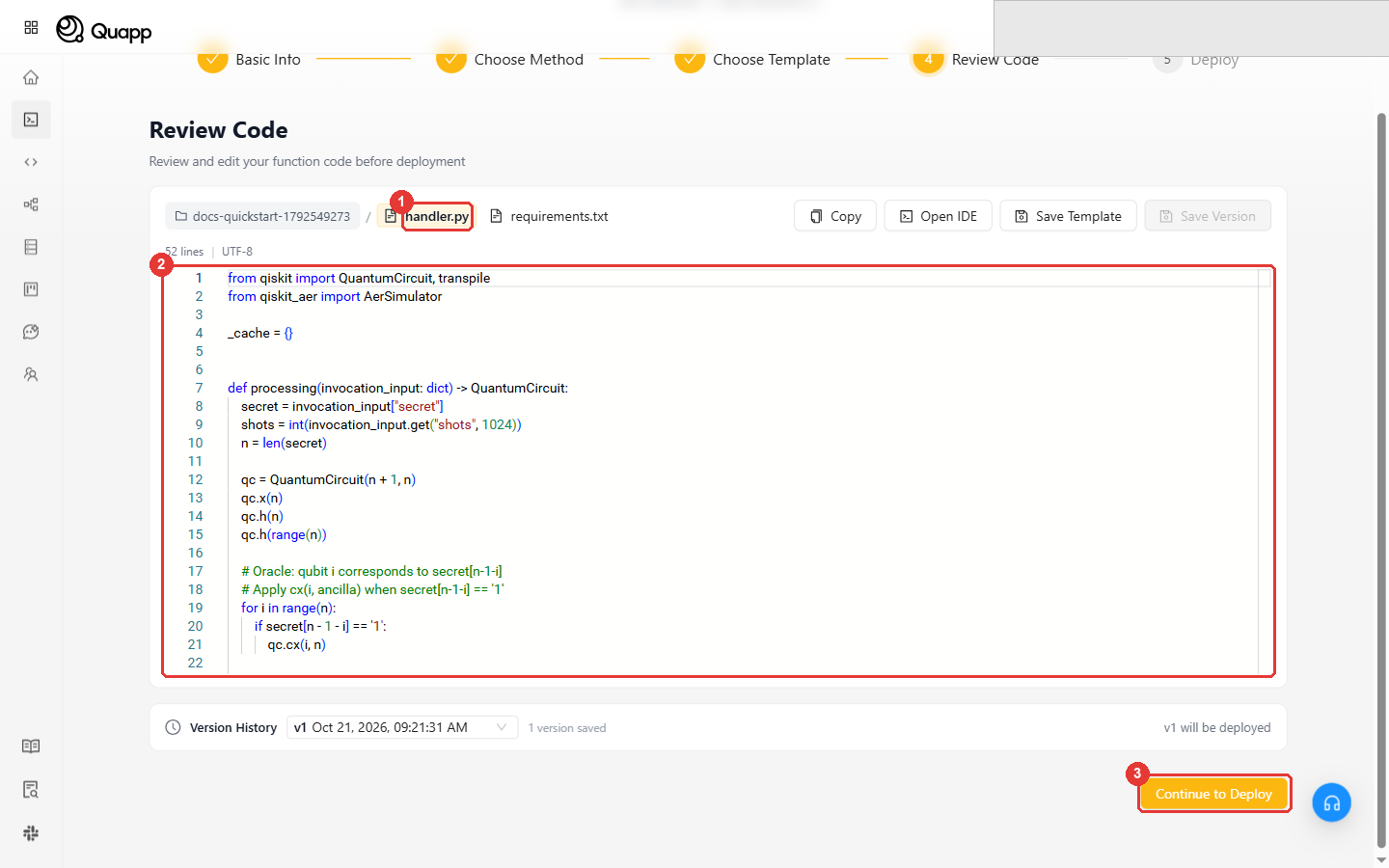Viewport: 1389px width, 868px height.
Task: Click the 'Review and edit your function code' subtitle
Action: point(307,161)
